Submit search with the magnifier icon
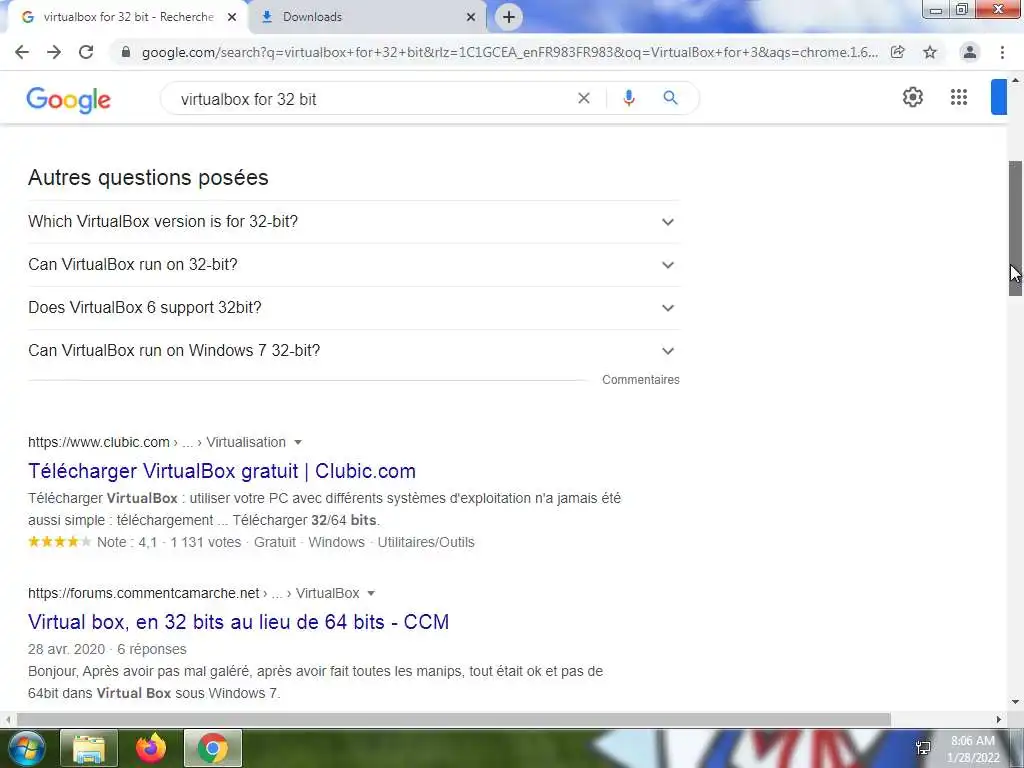Viewport: 1024px width, 768px height. (670, 98)
